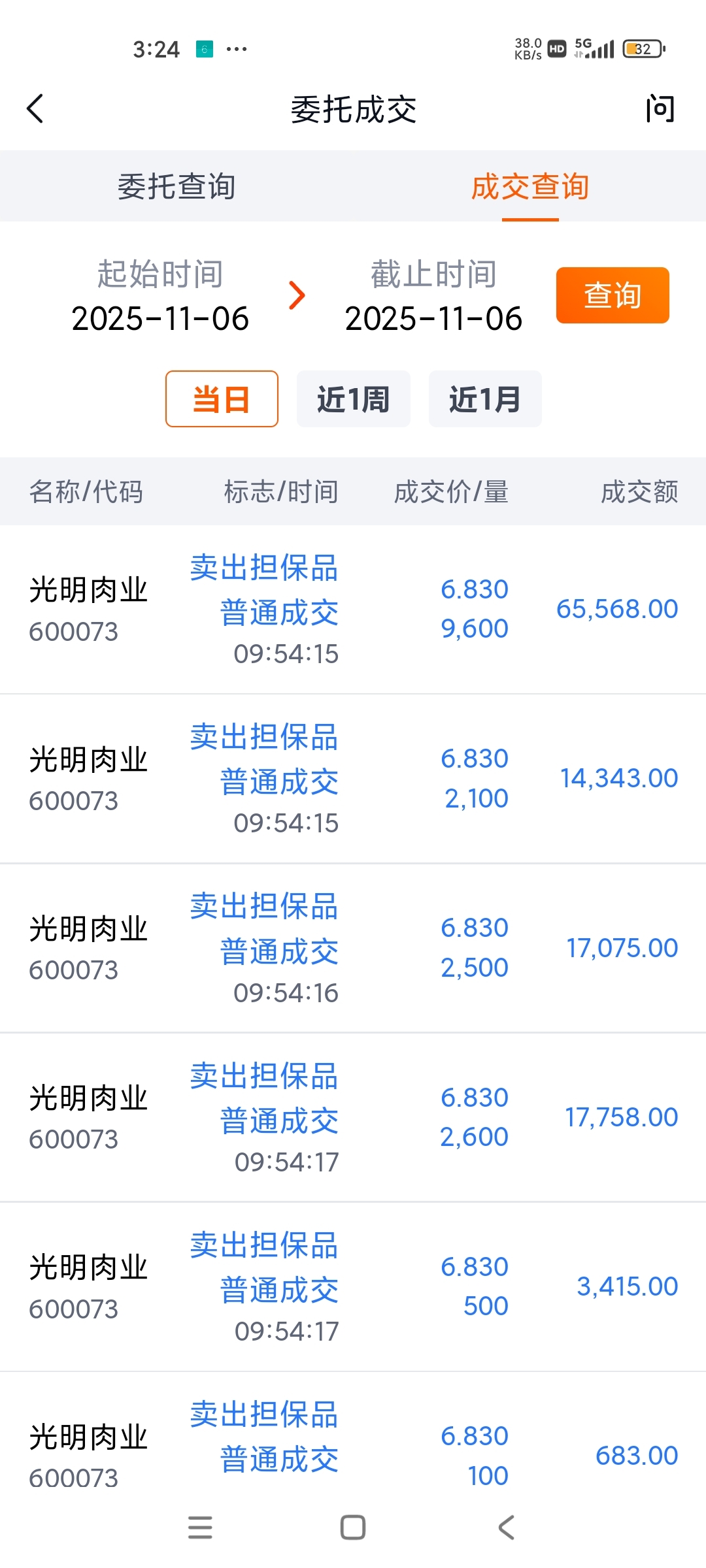706x1568 pixels.
Task: Select 近1周 quick date filter
Action: (x=353, y=399)
